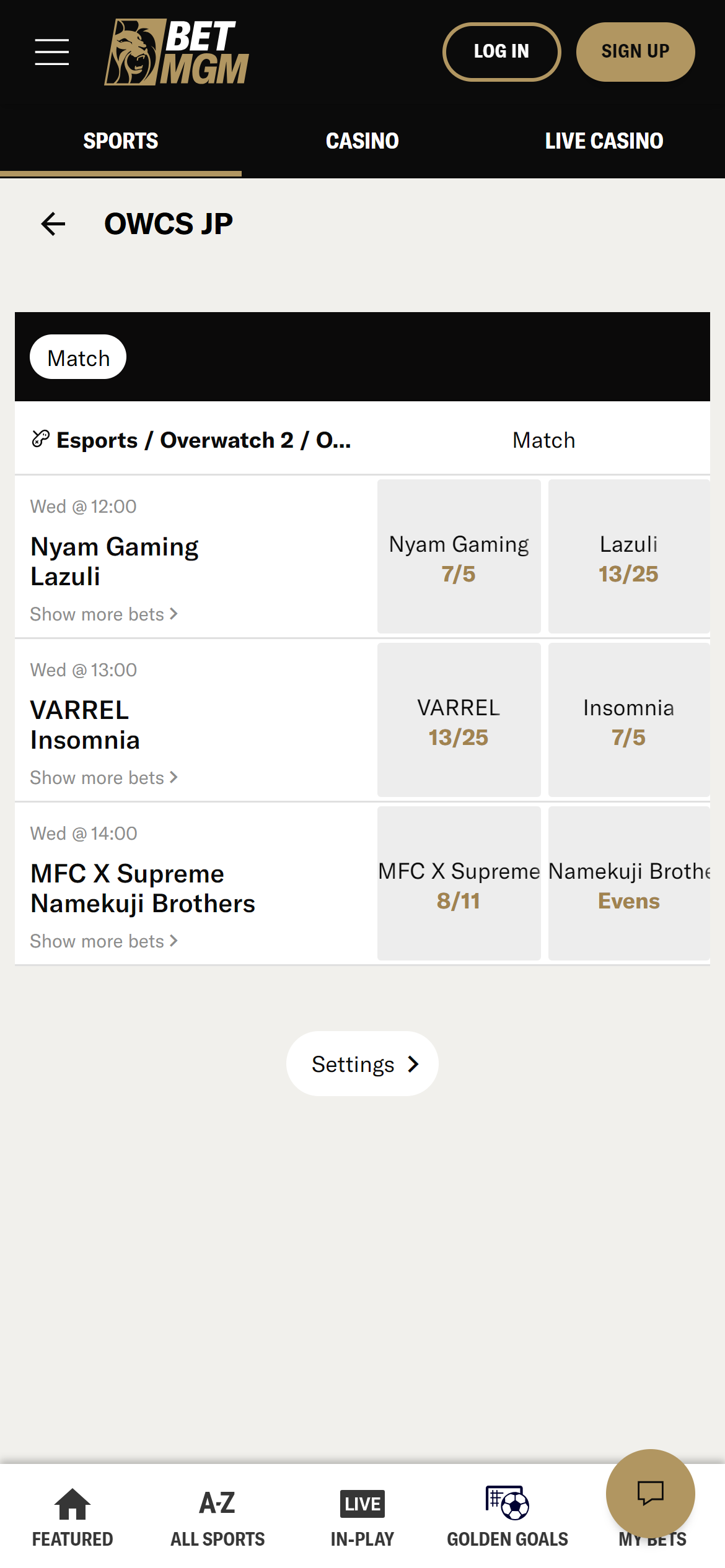
Task: Select Nyam Gaming at 7/5 odds
Action: pyautogui.click(x=459, y=557)
